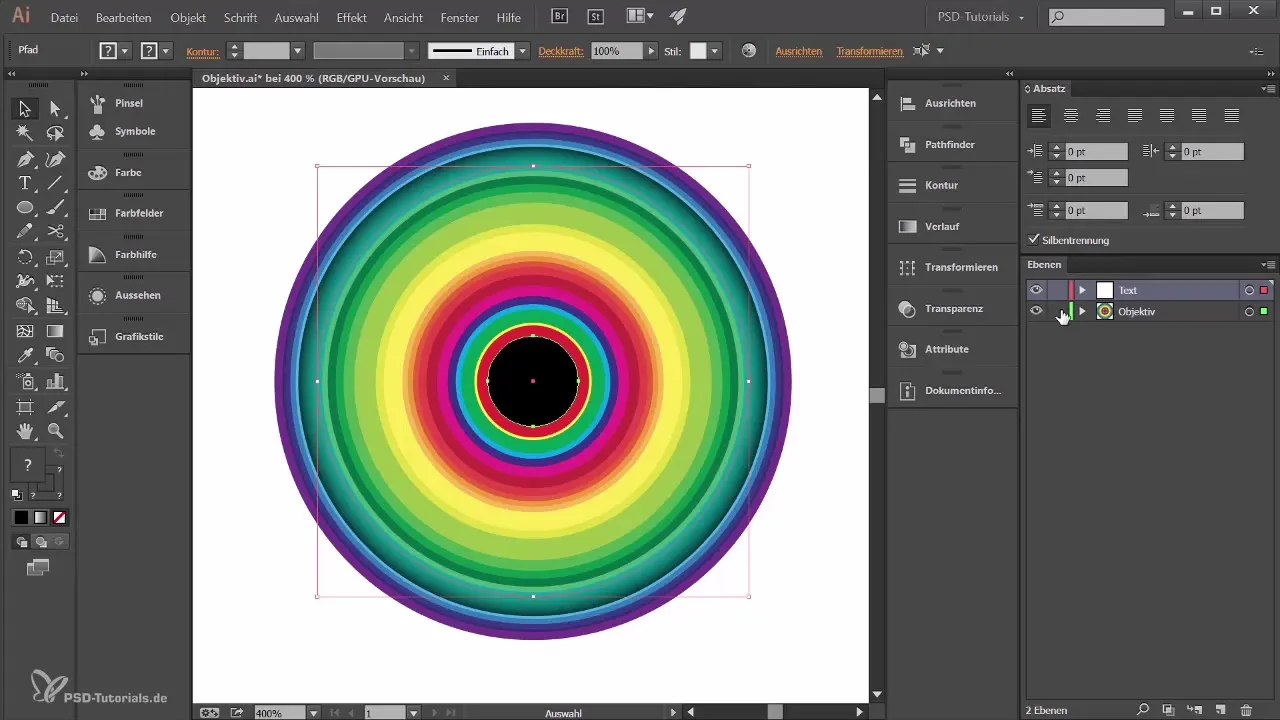The width and height of the screenshot is (1280, 720).
Task: Select the Gradient tool
Action: [x=56, y=331]
